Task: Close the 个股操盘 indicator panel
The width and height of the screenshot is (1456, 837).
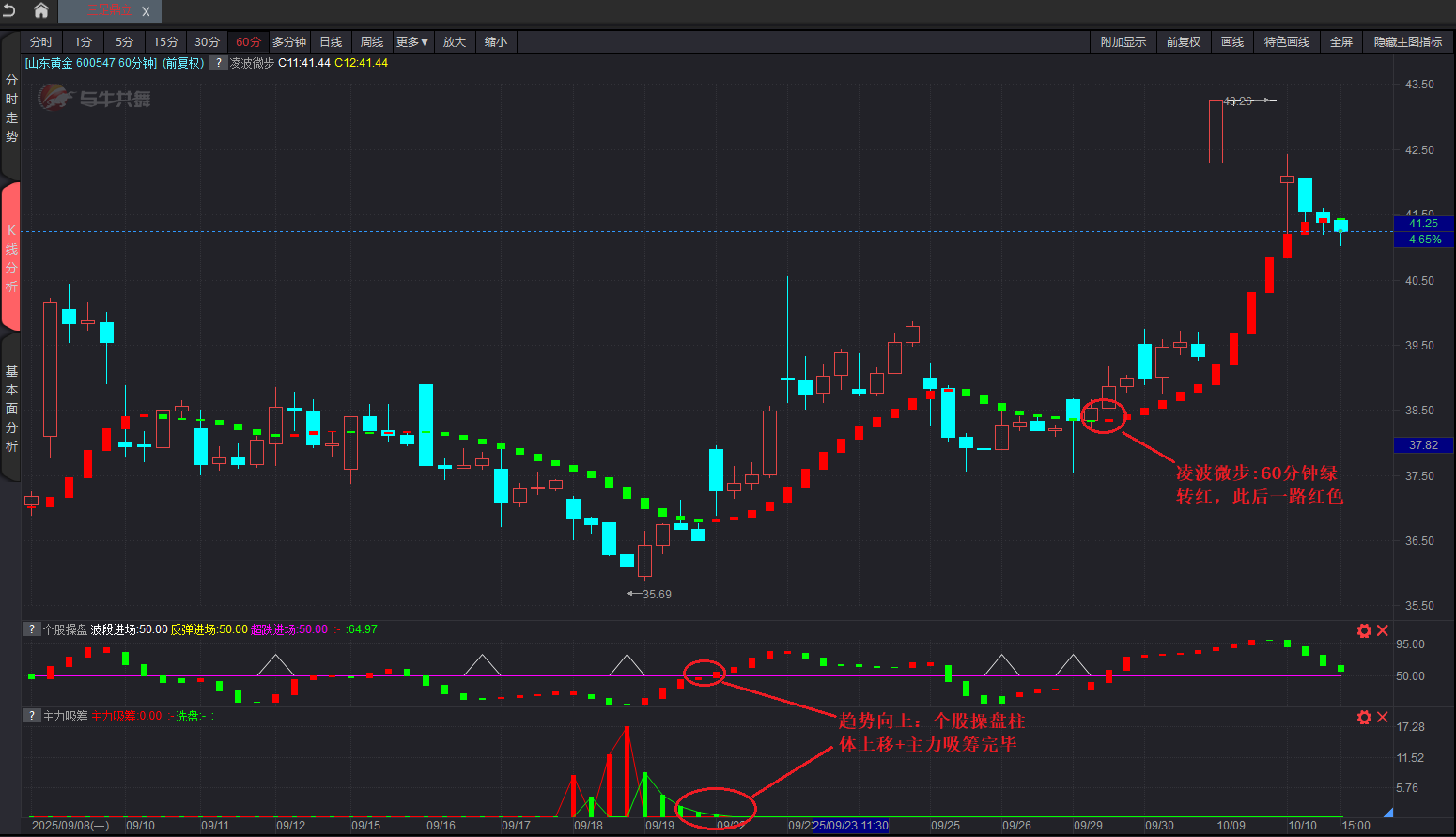Action: pos(1383,630)
